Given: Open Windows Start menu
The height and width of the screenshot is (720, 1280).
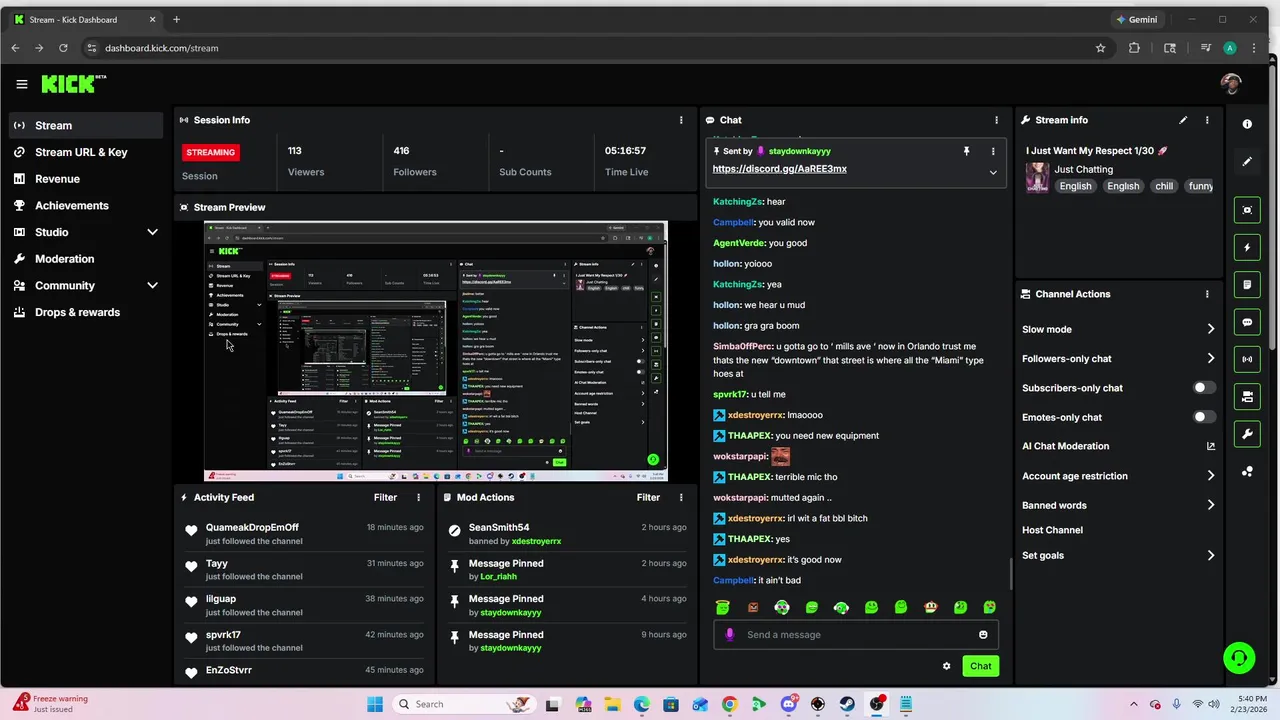Looking at the screenshot, I should pyautogui.click(x=375, y=704).
